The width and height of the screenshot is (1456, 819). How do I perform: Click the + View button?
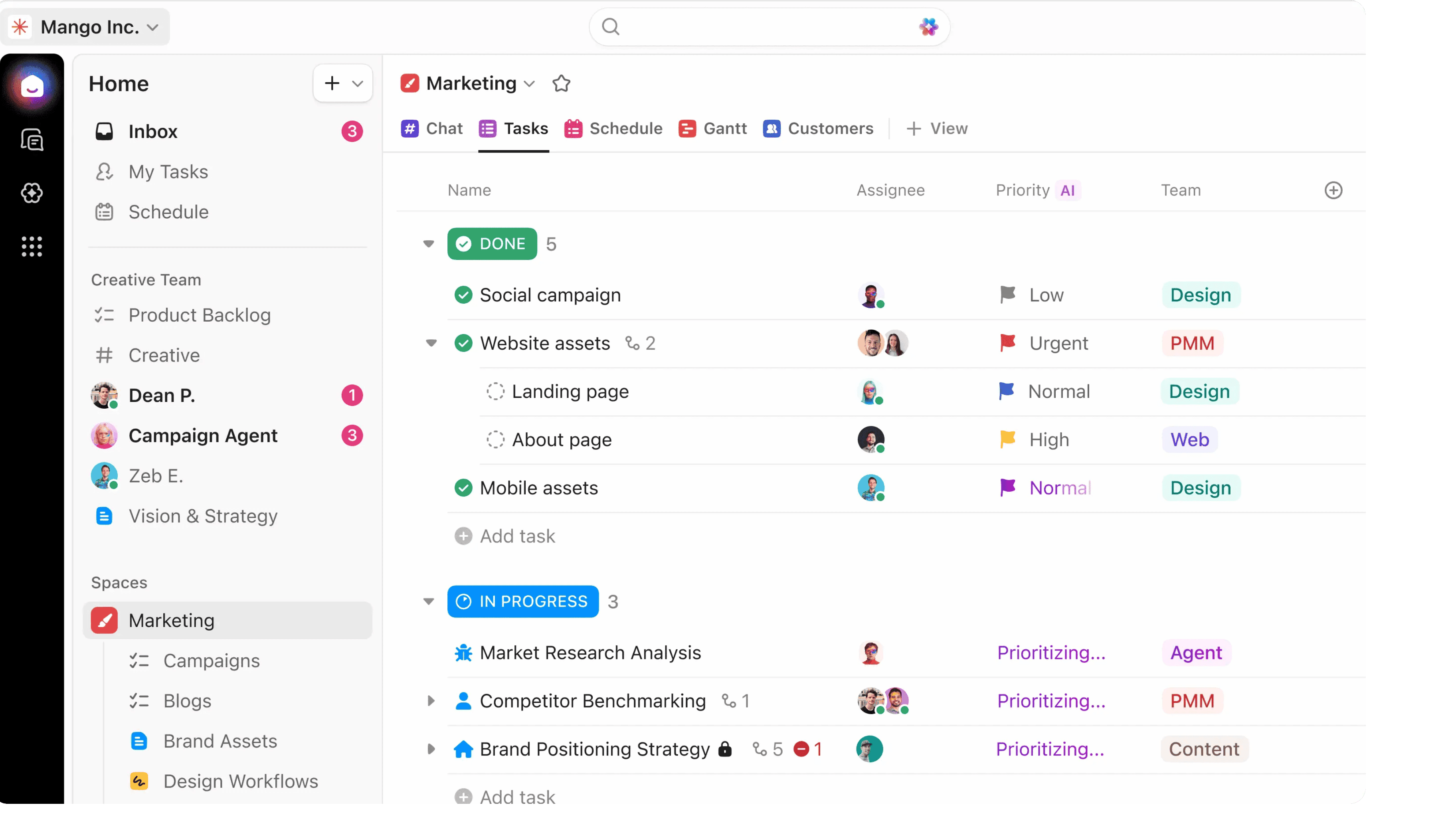pos(936,128)
